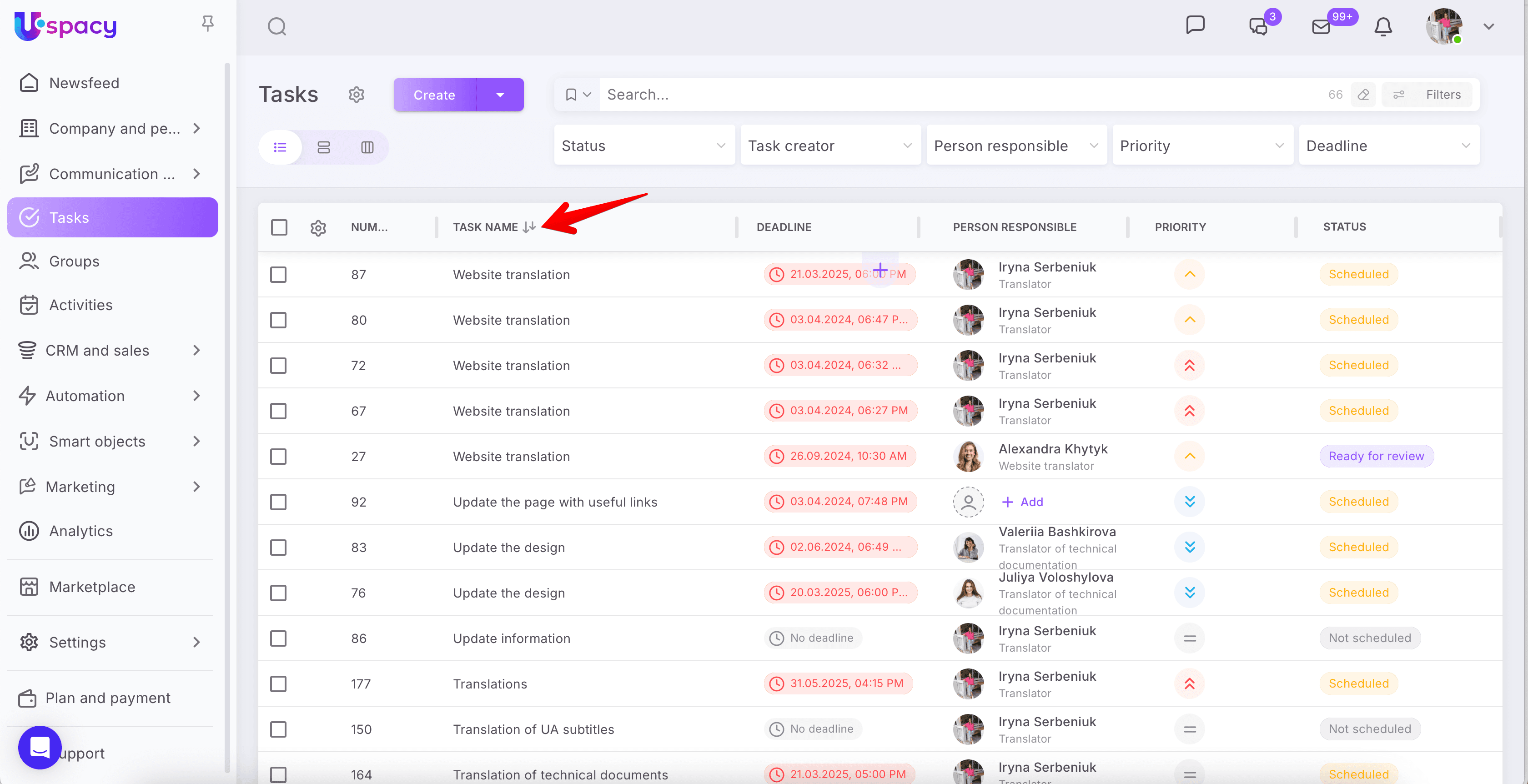Screen dimensions: 1528x784
Task: Switch to kanban board view icon
Action: click(323, 147)
